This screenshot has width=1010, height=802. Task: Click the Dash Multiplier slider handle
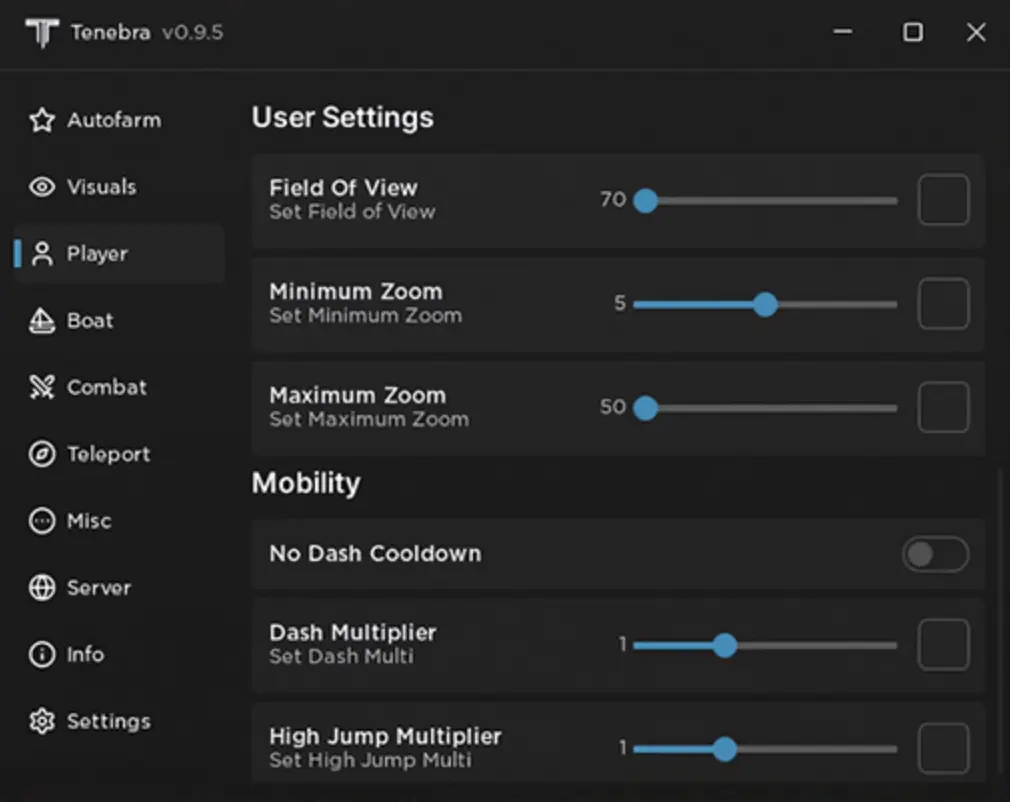pyautogui.click(x=725, y=646)
